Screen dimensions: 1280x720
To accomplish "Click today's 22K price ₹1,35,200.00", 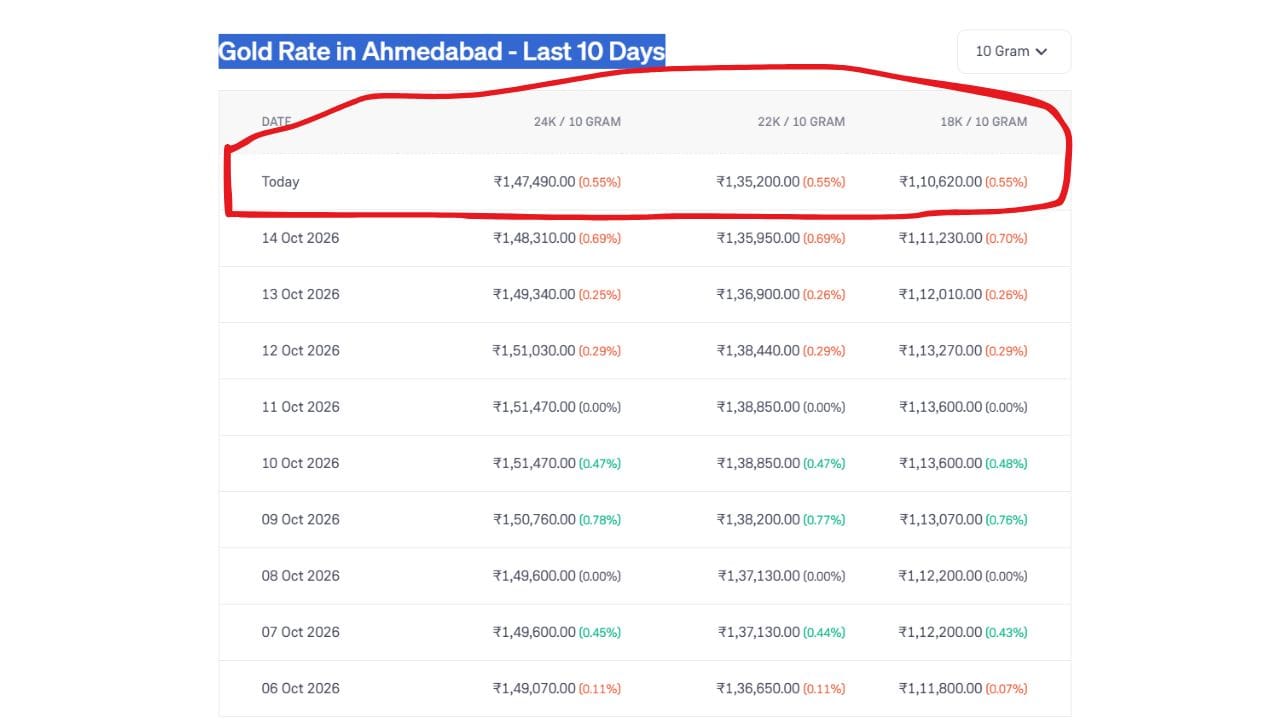I will 758,182.
